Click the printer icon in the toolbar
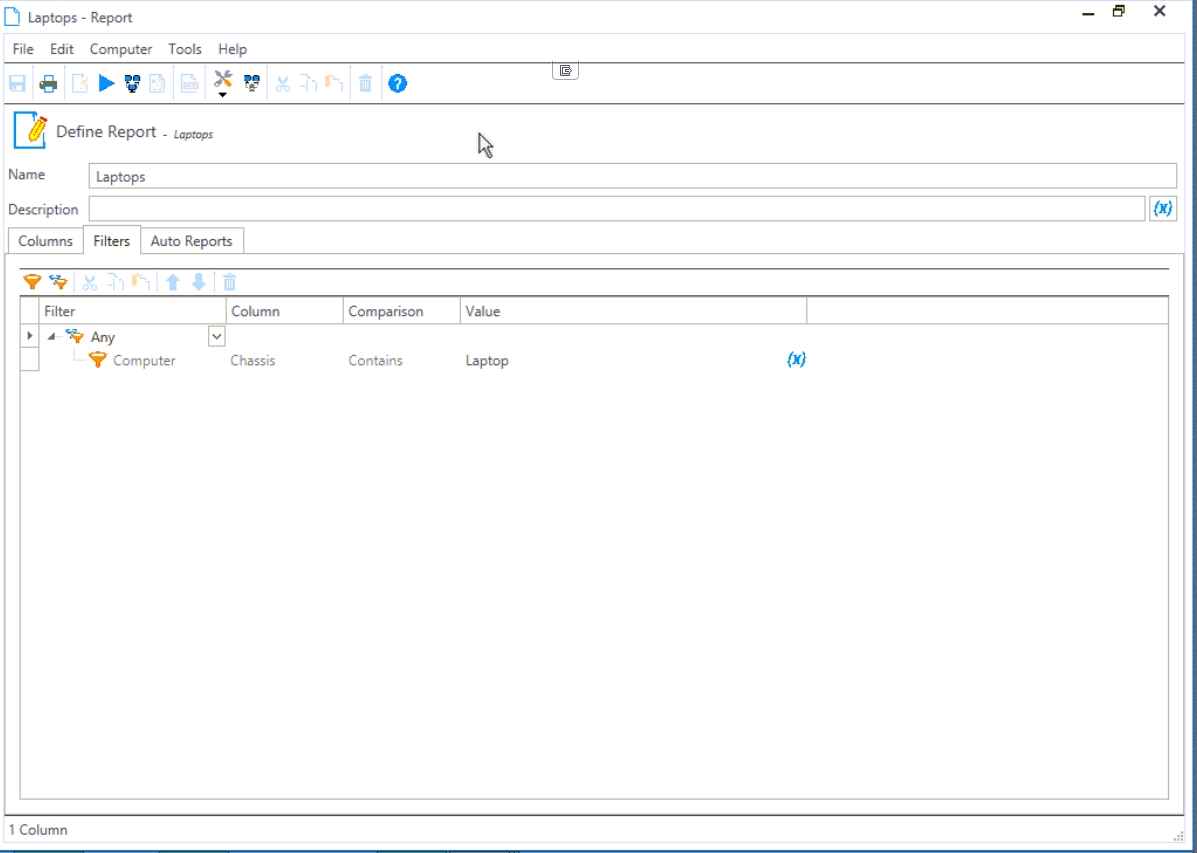The width and height of the screenshot is (1197, 853). point(48,84)
